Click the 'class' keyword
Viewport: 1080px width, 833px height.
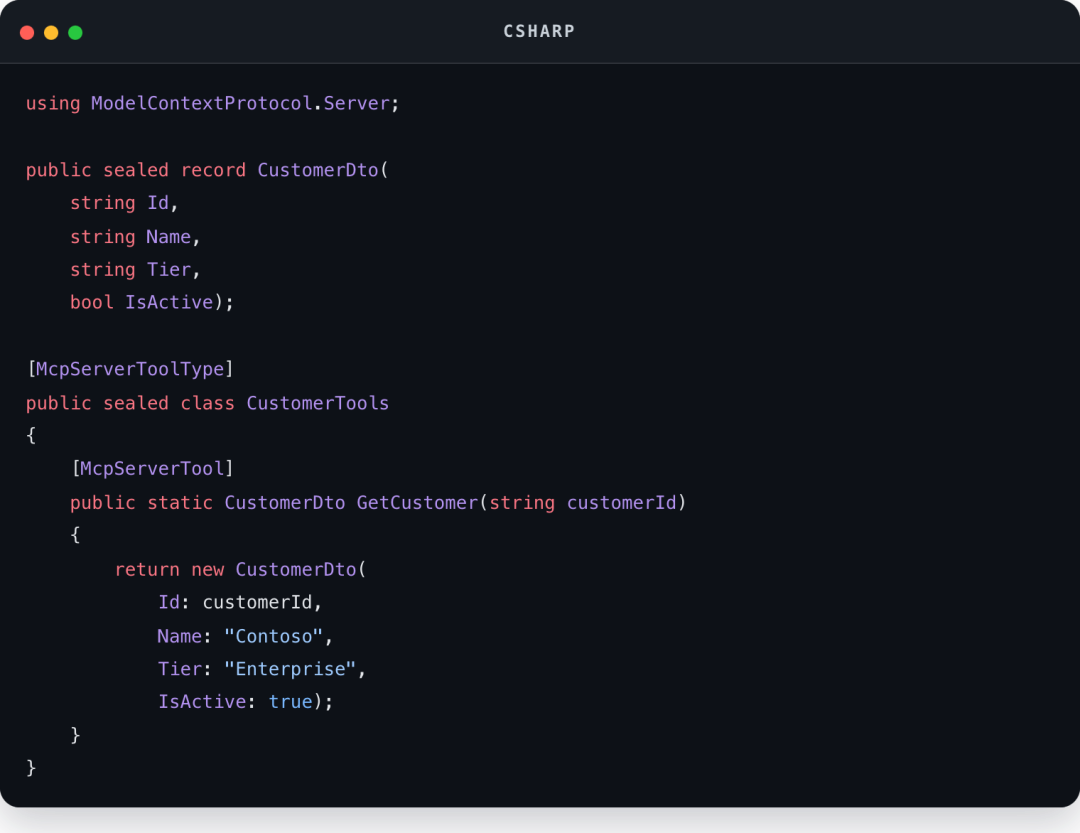207,403
